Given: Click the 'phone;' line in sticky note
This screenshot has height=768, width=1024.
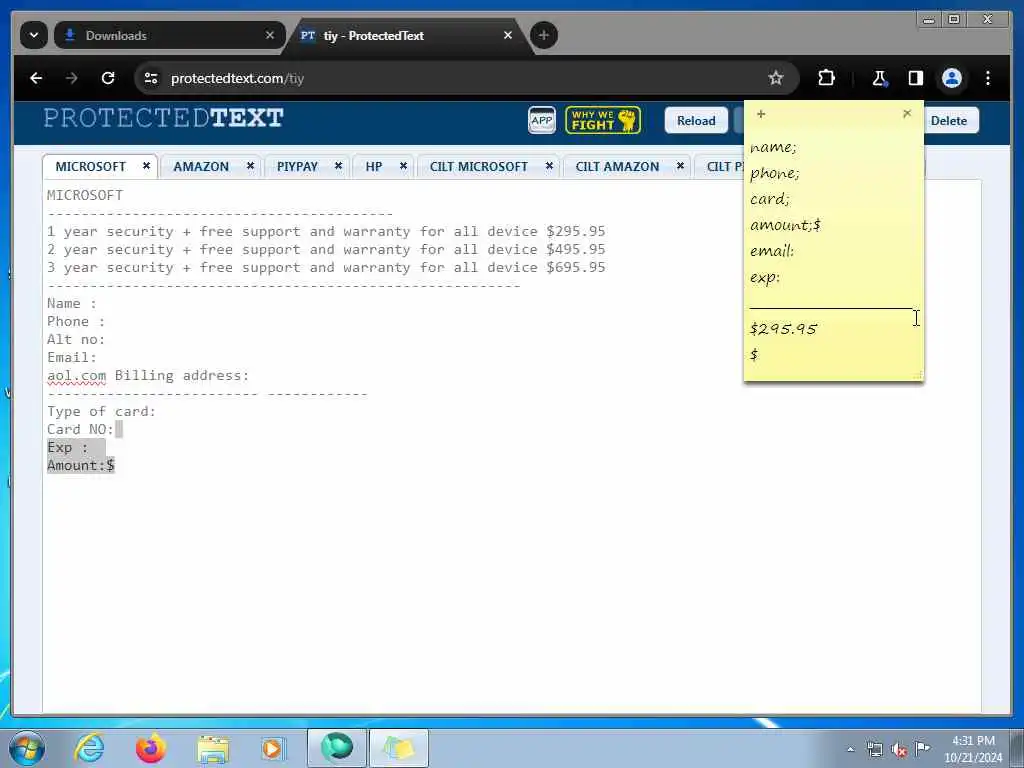Looking at the screenshot, I should tap(775, 173).
